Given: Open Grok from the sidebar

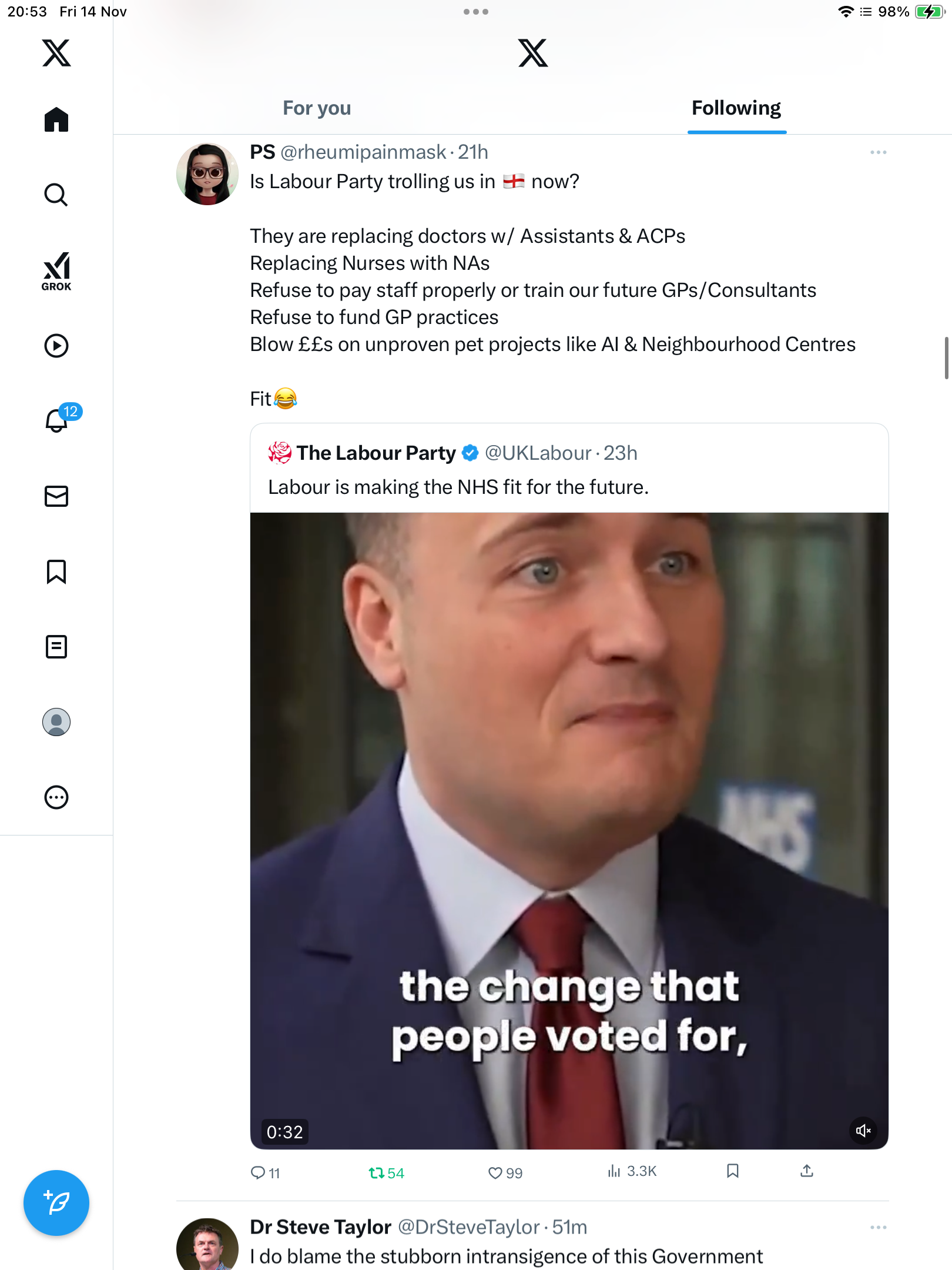Looking at the screenshot, I should coord(56,271).
